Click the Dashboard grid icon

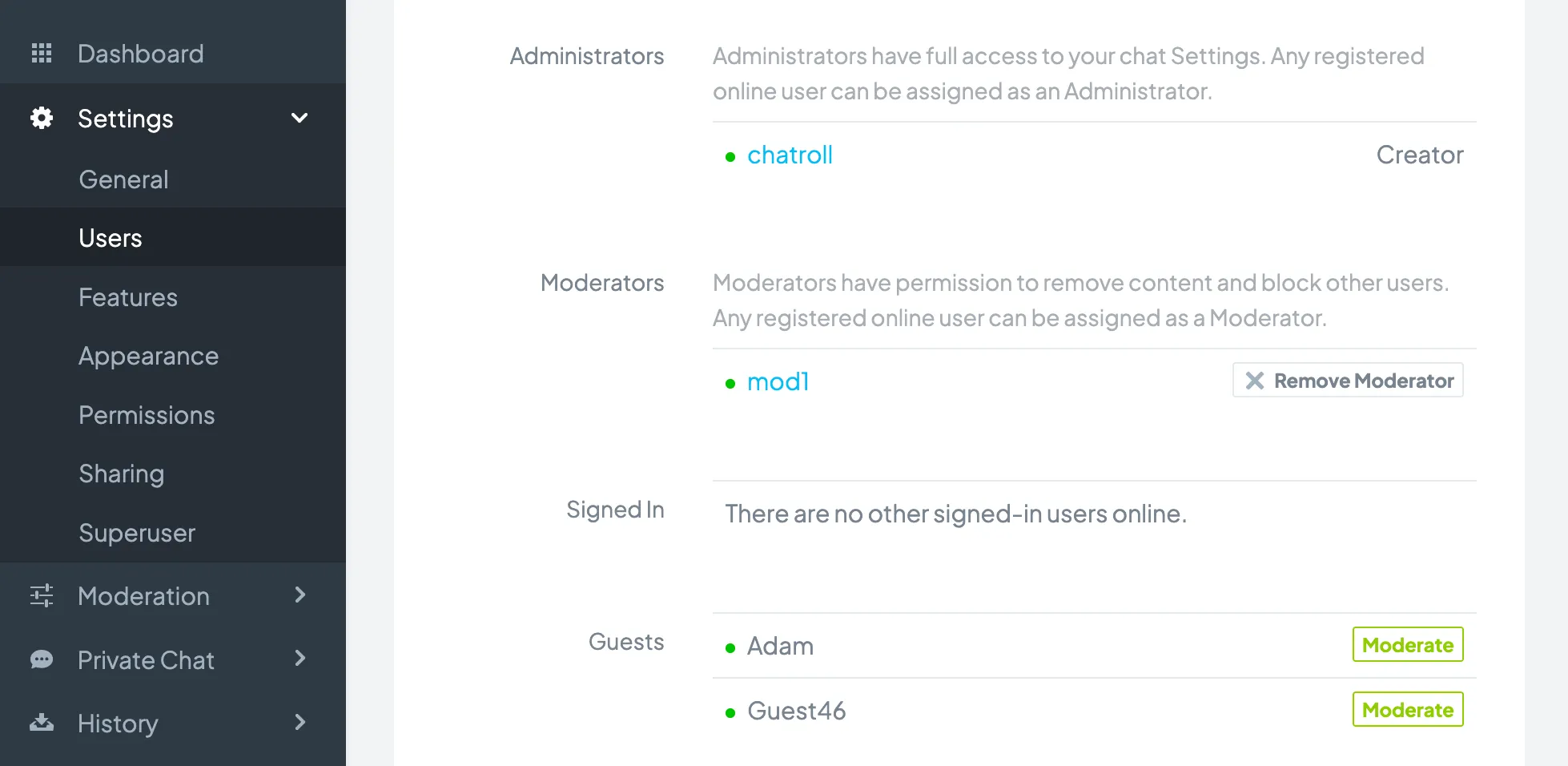click(42, 53)
